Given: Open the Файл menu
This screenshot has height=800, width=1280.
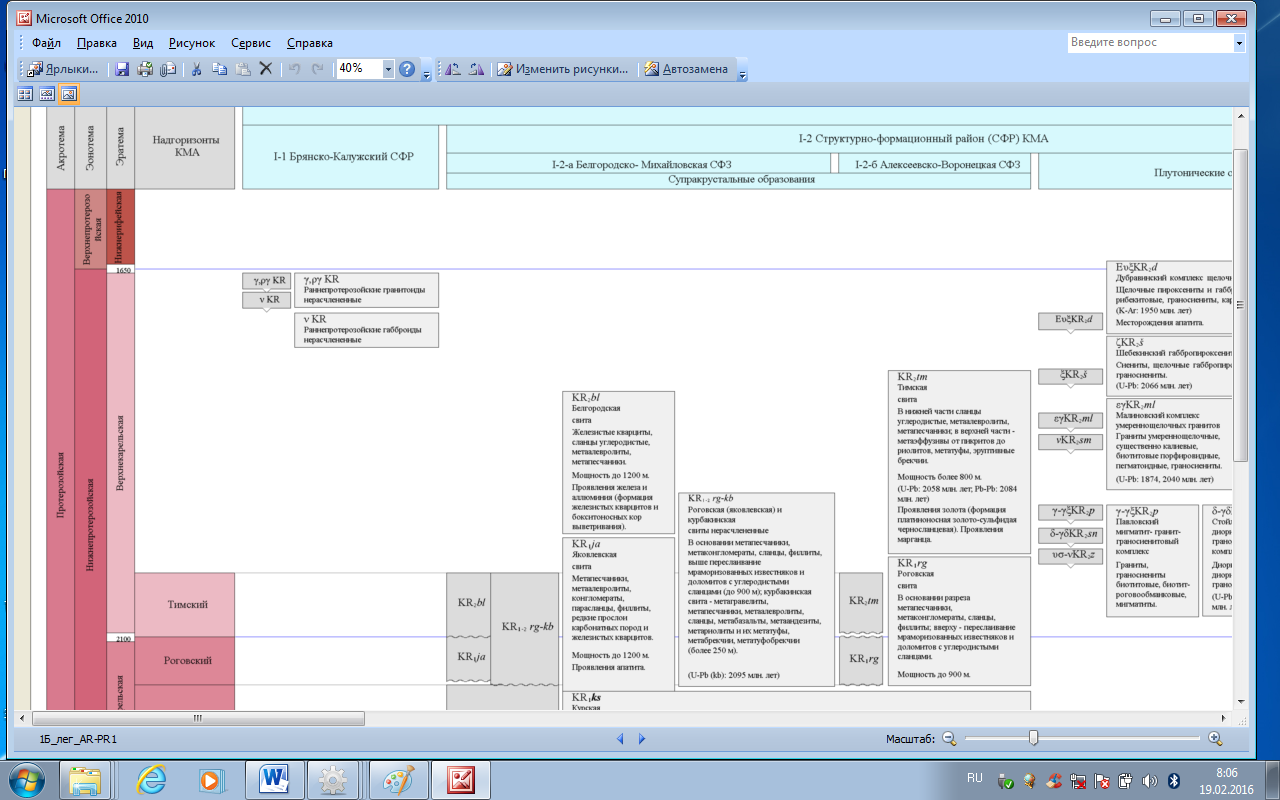Looking at the screenshot, I should click(x=46, y=43).
